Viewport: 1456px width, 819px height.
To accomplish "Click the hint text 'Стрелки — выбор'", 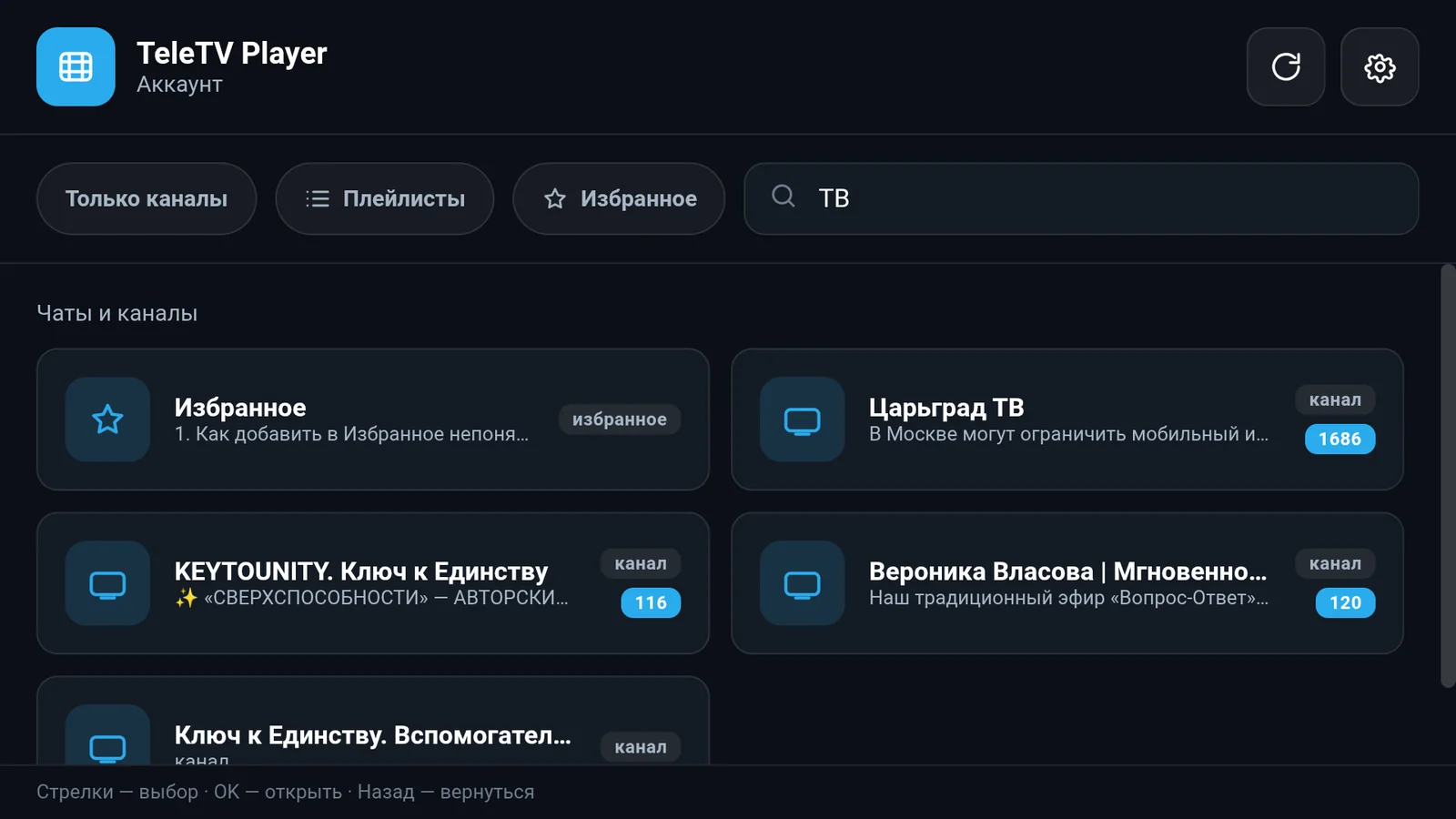I will 117,792.
